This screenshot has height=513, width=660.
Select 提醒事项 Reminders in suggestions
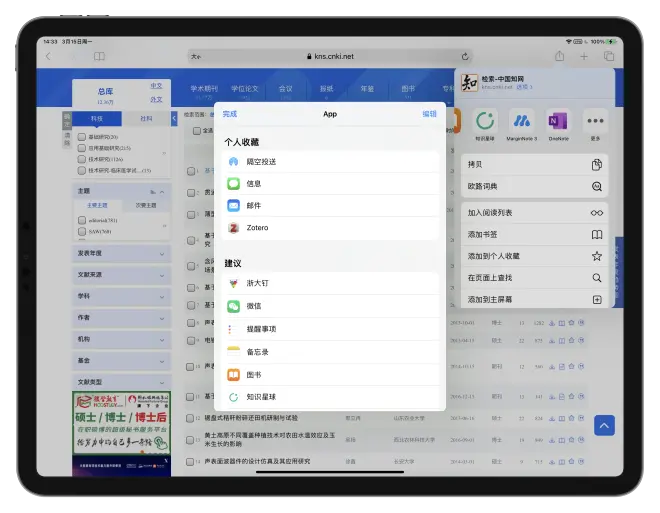330,329
